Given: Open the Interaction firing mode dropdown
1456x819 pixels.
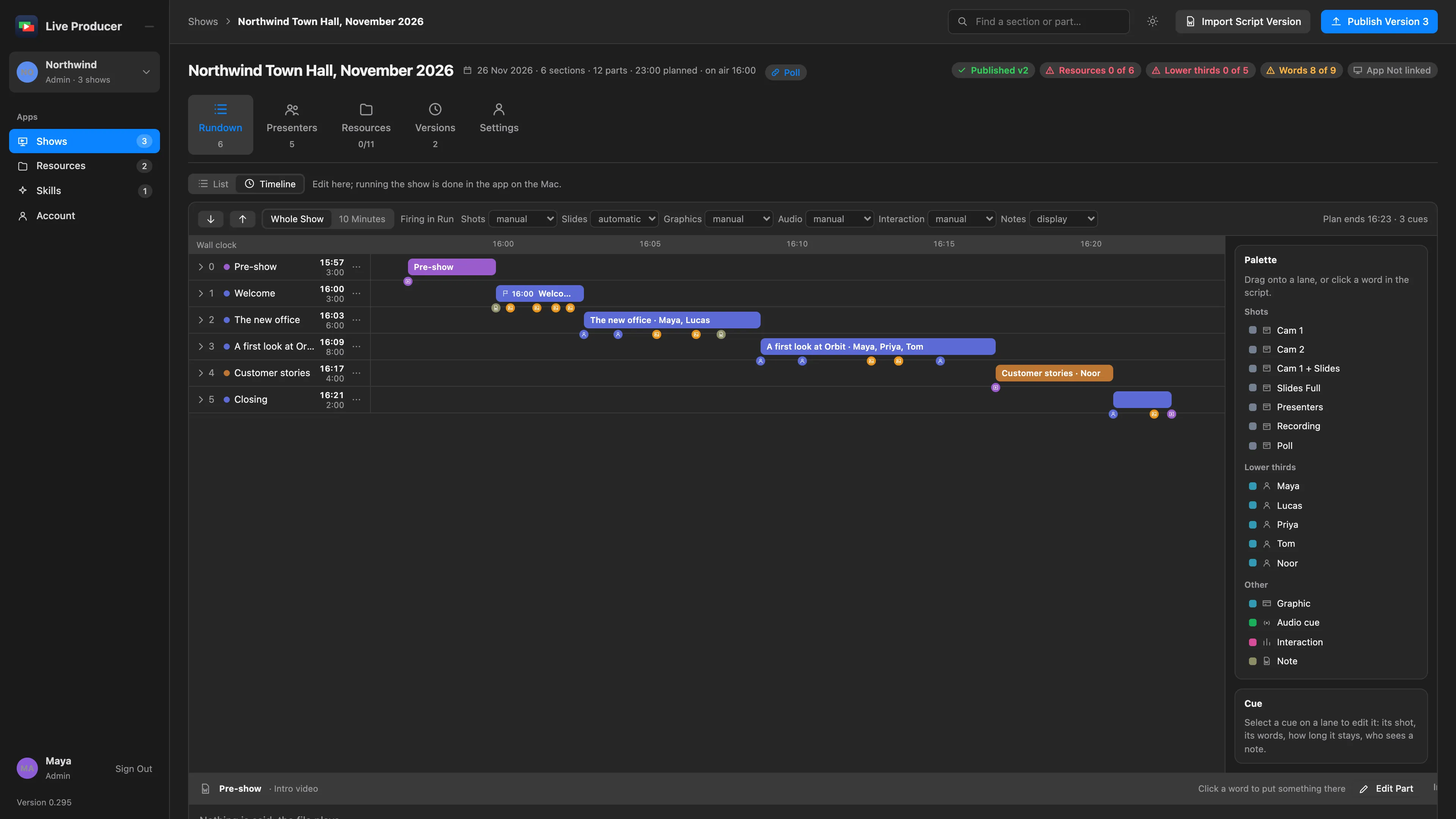Looking at the screenshot, I should click(x=962, y=219).
